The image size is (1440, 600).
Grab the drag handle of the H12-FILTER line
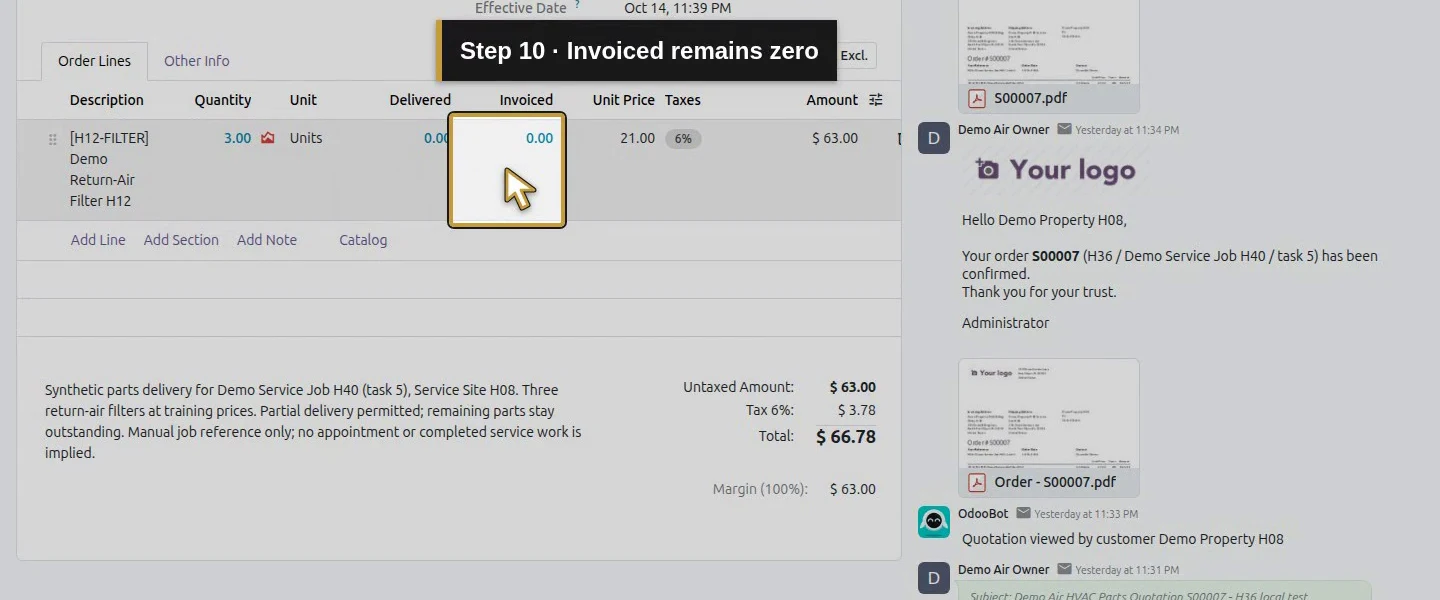(53, 140)
